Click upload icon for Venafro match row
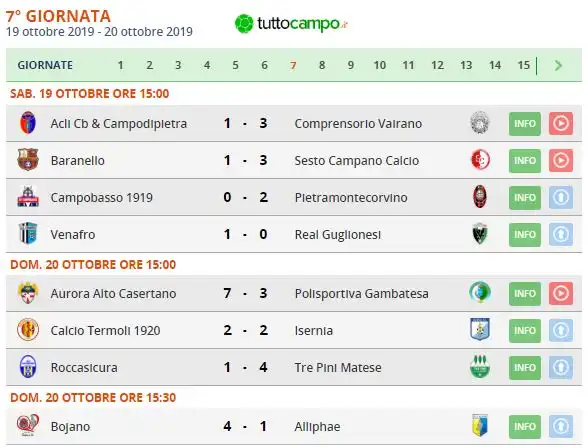This screenshot has height=448, width=588. click(561, 234)
